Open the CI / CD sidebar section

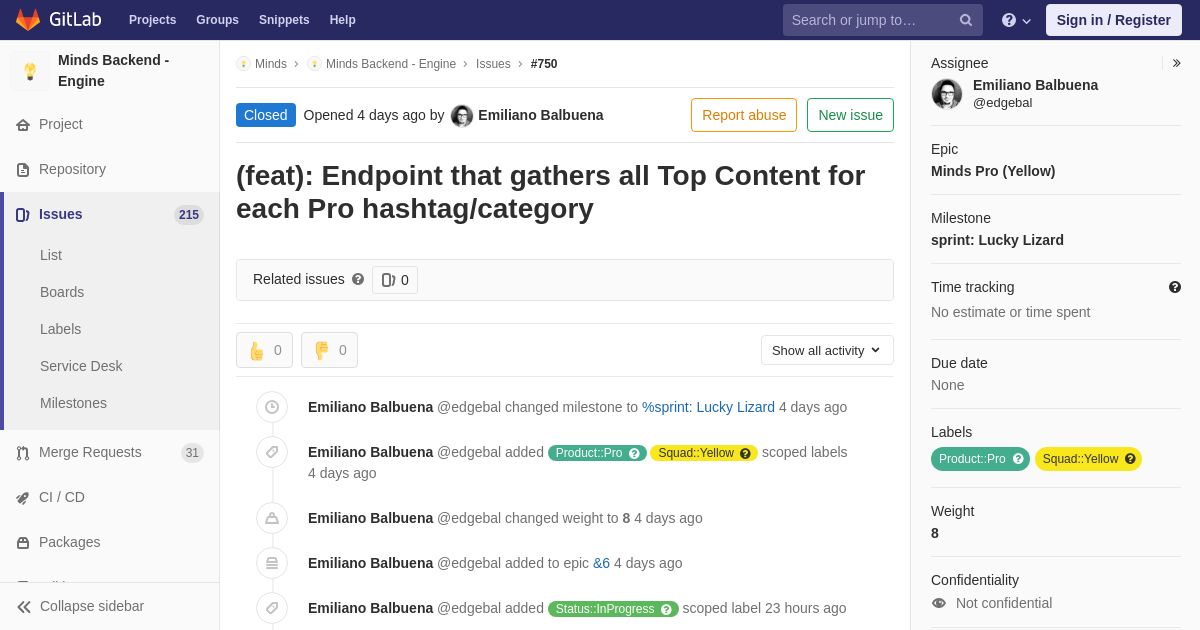point(61,497)
